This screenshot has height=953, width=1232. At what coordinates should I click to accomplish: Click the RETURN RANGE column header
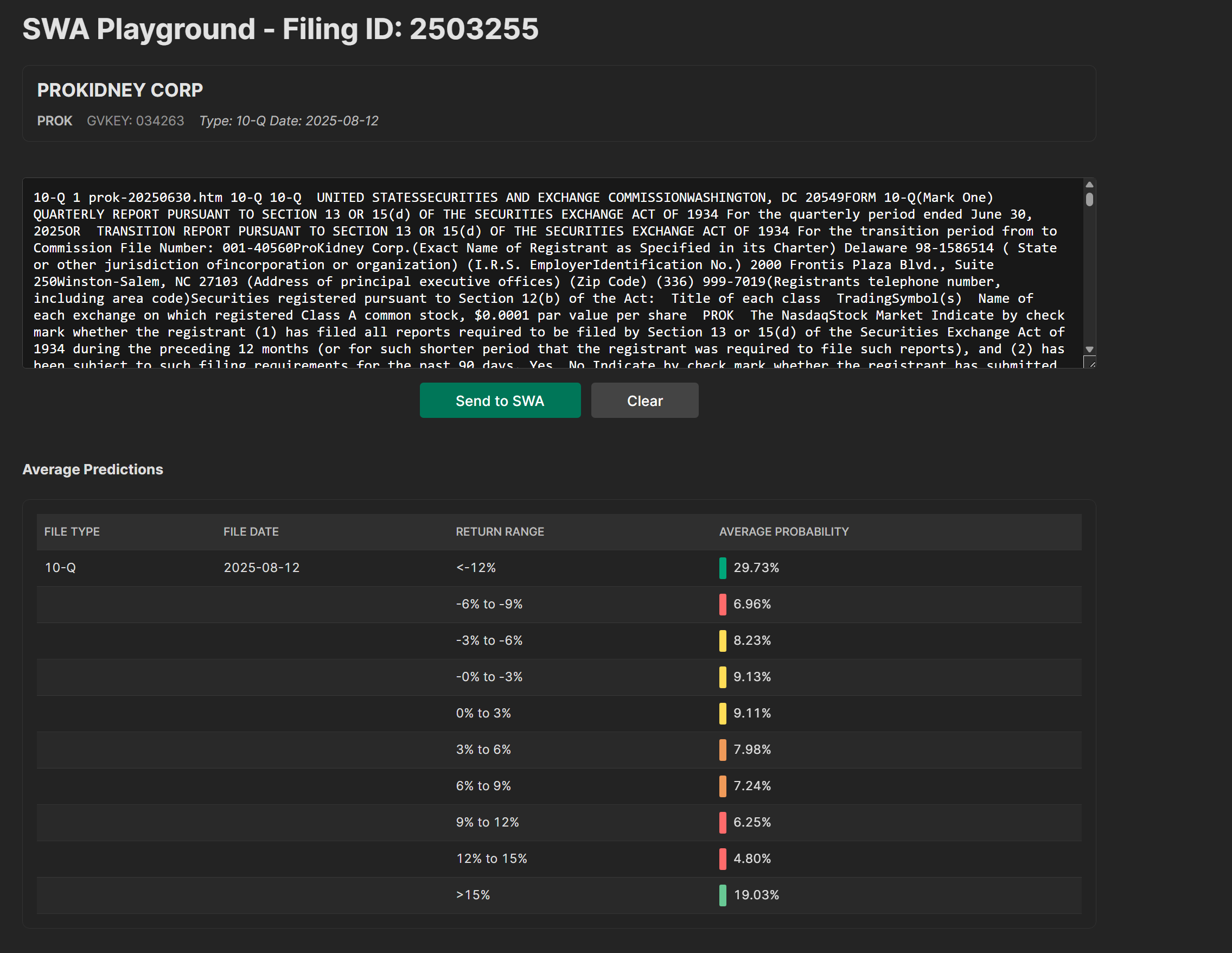coord(500,531)
